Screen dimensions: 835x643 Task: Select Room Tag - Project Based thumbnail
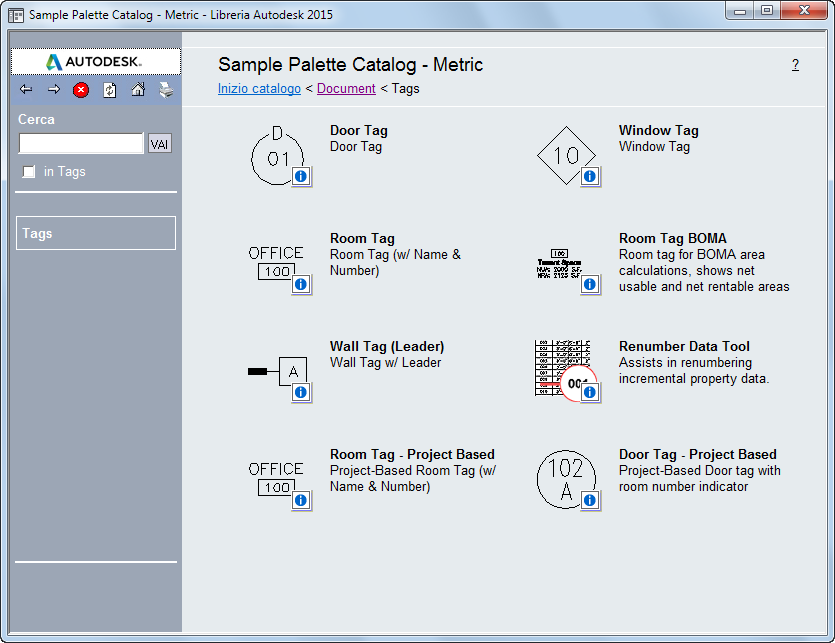click(276, 478)
